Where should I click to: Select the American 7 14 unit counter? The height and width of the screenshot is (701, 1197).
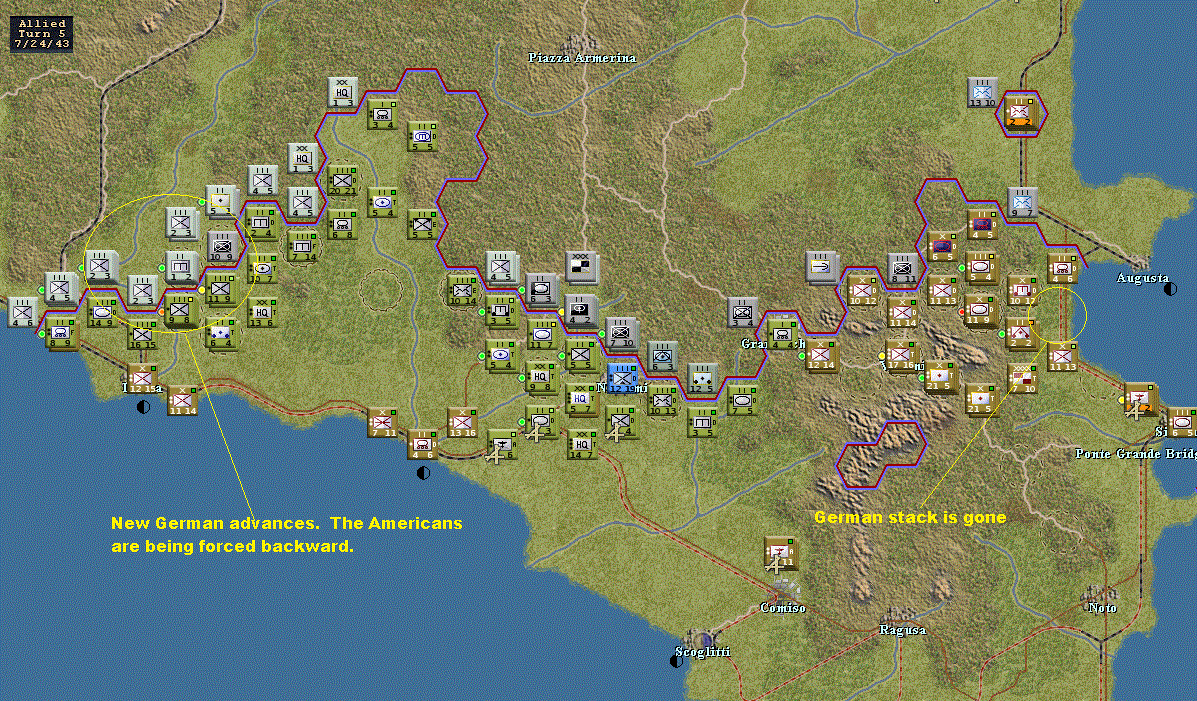[303, 246]
